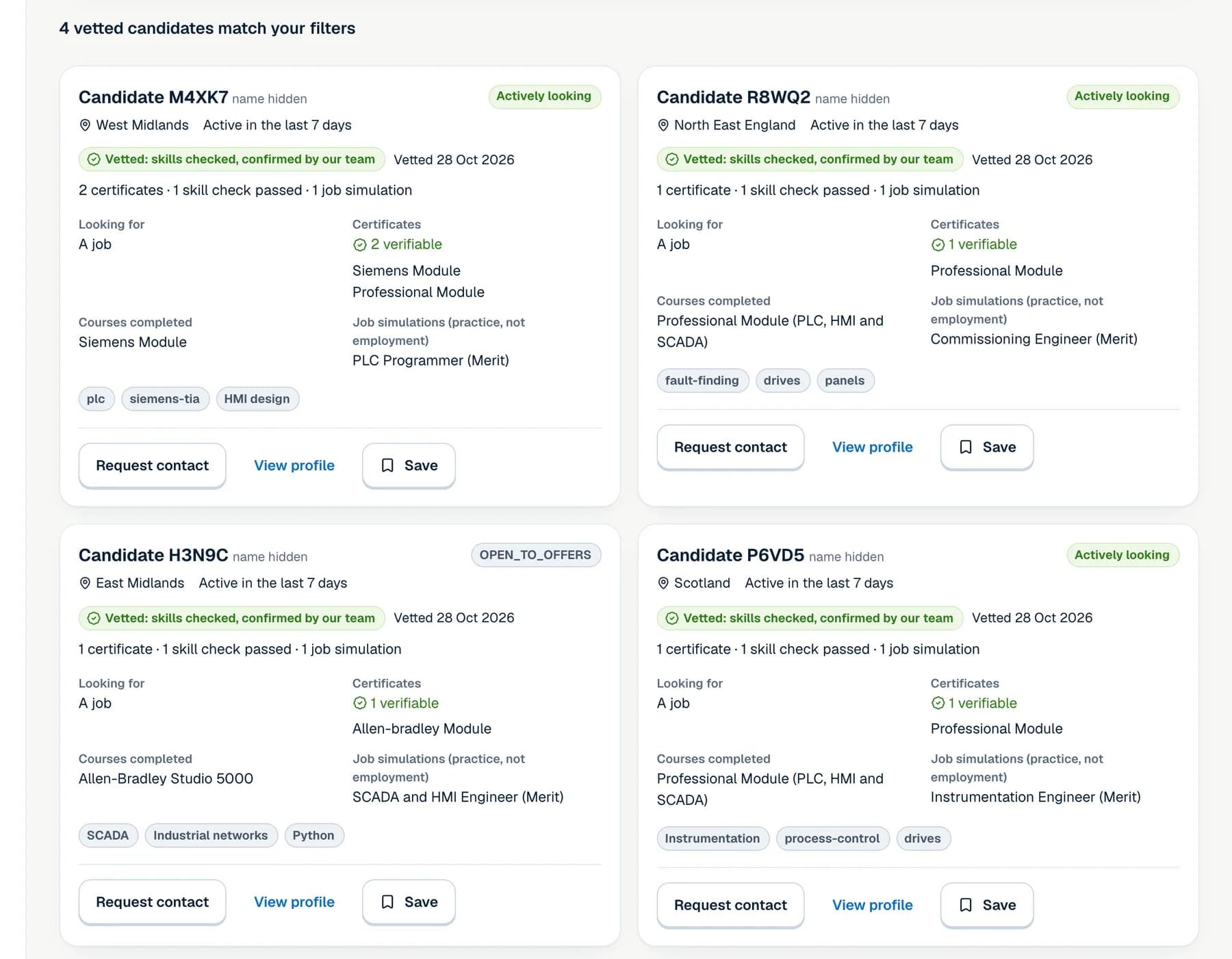Click location pin icon next to East Midlands
This screenshot has height=959, width=1232.
[85, 583]
